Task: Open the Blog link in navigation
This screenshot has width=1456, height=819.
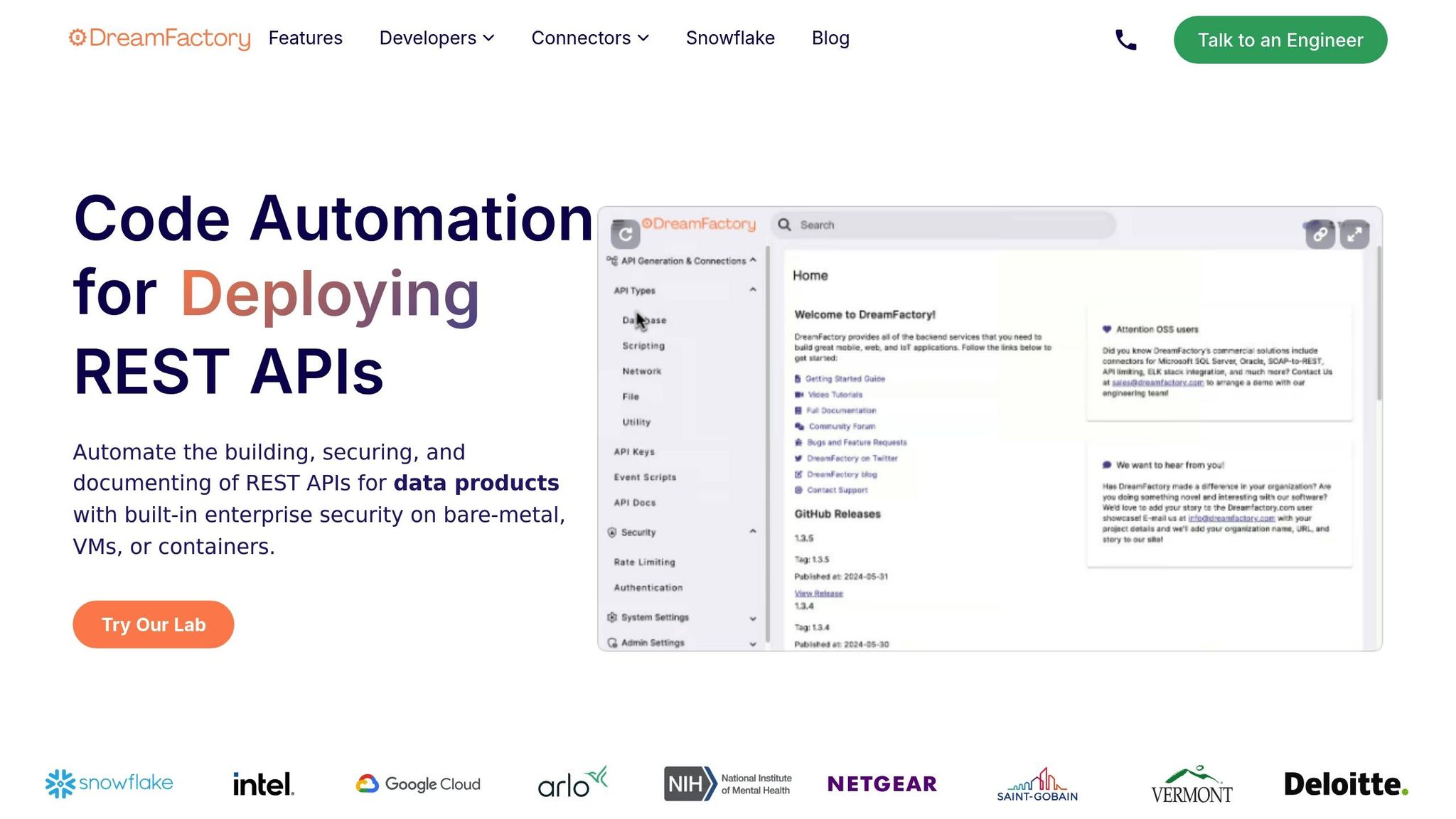Action: 830,38
